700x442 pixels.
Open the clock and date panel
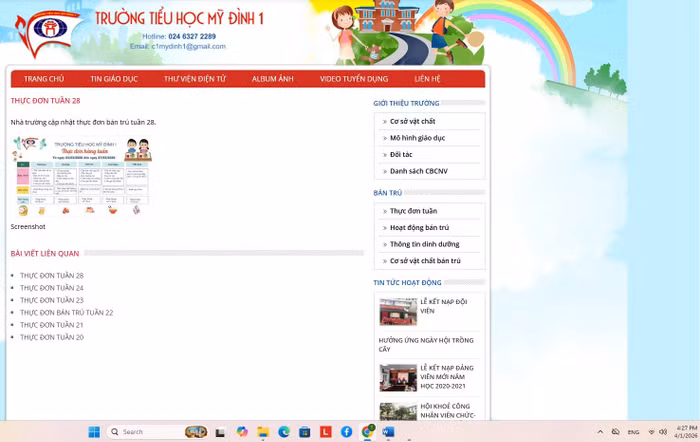coord(686,432)
